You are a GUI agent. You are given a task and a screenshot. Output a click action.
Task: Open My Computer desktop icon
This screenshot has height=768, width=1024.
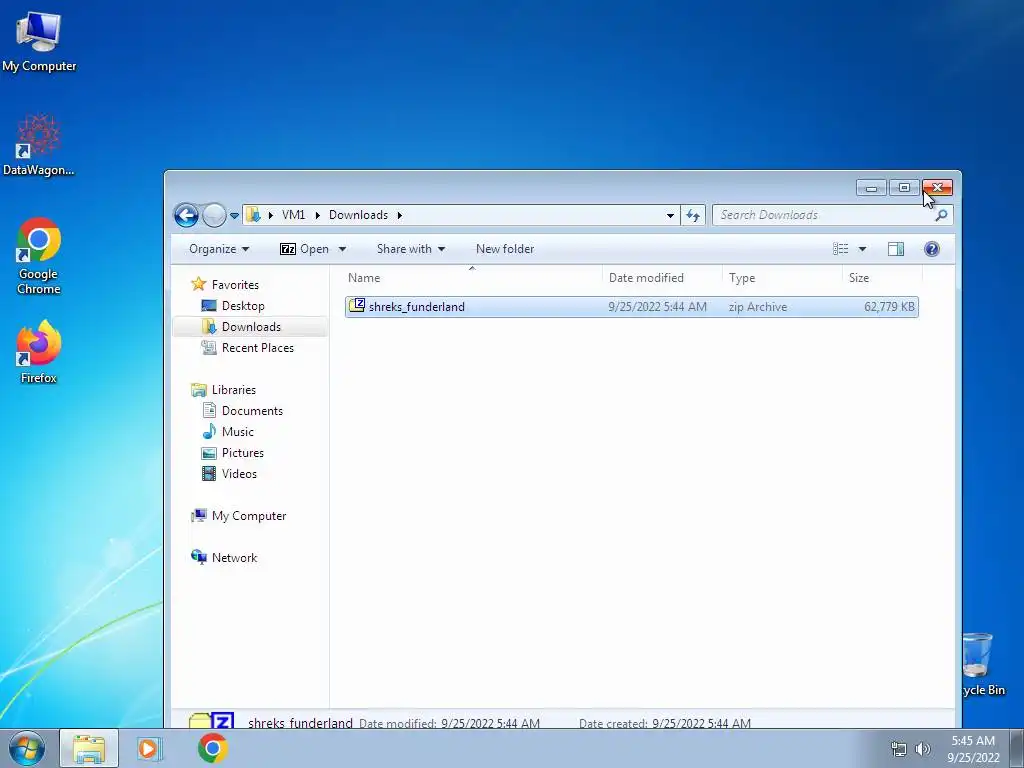pyautogui.click(x=39, y=42)
